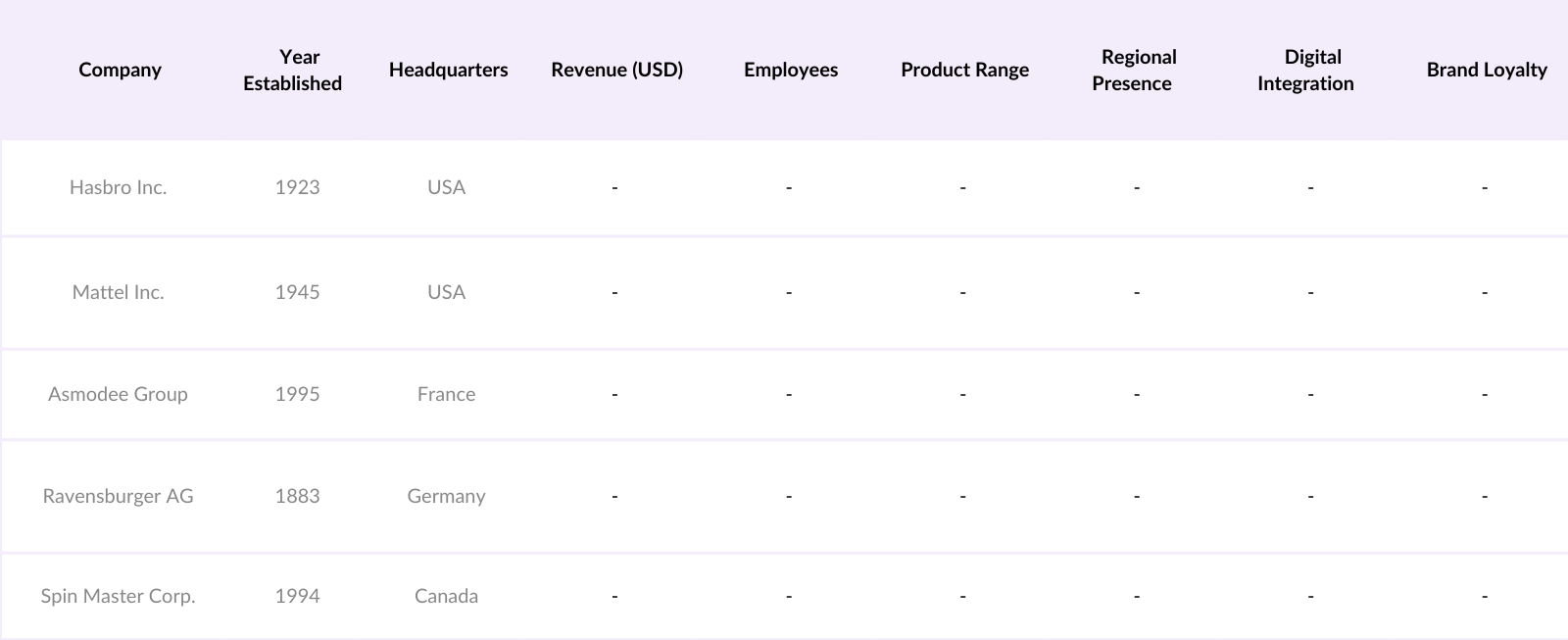
Task: Select the France headquarters cell
Action: coord(446,394)
